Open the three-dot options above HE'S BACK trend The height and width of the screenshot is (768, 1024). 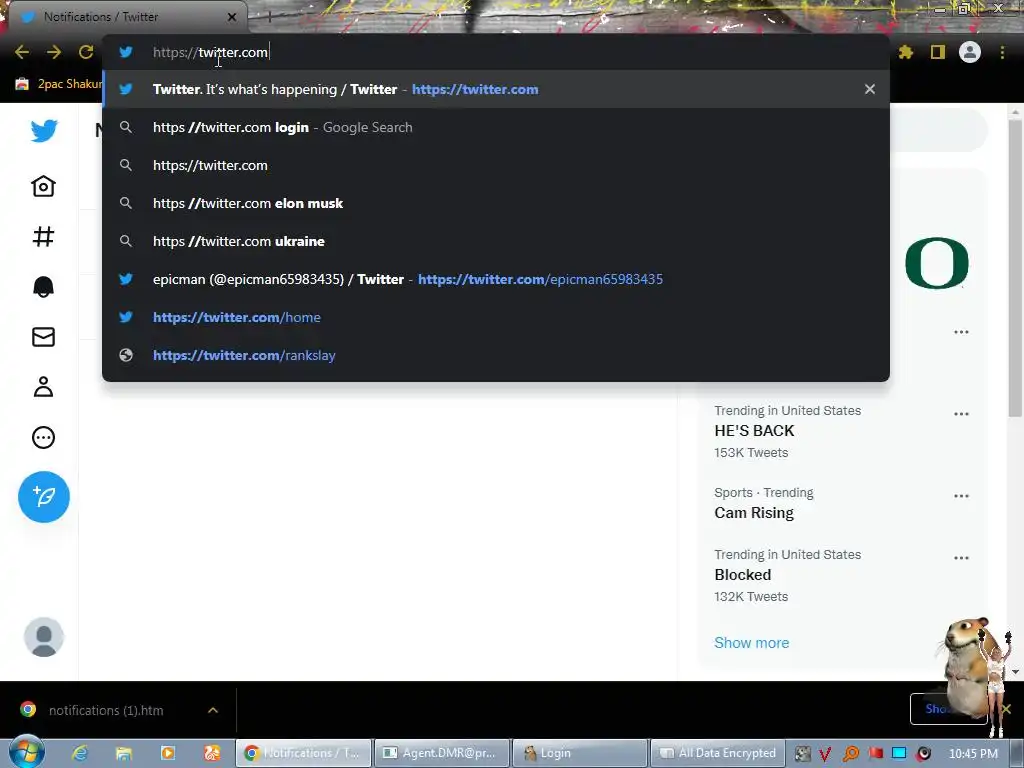961,332
